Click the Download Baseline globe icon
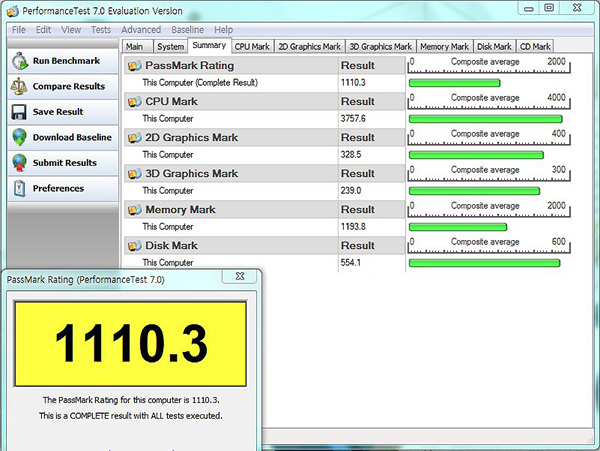The width and height of the screenshot is (600, 451). pyautogui.click(x=19, y=137)
